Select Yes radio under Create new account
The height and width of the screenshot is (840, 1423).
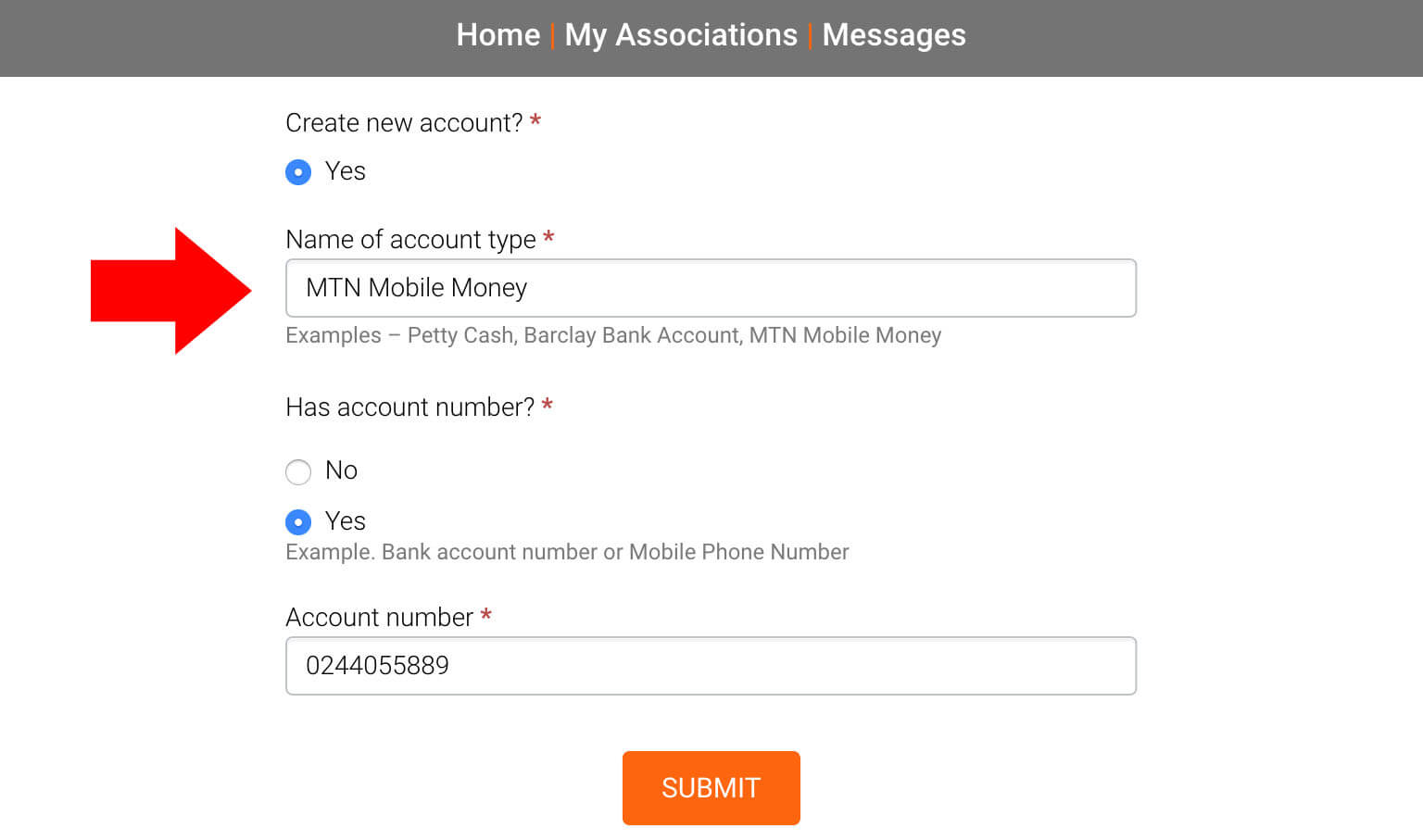298,172
